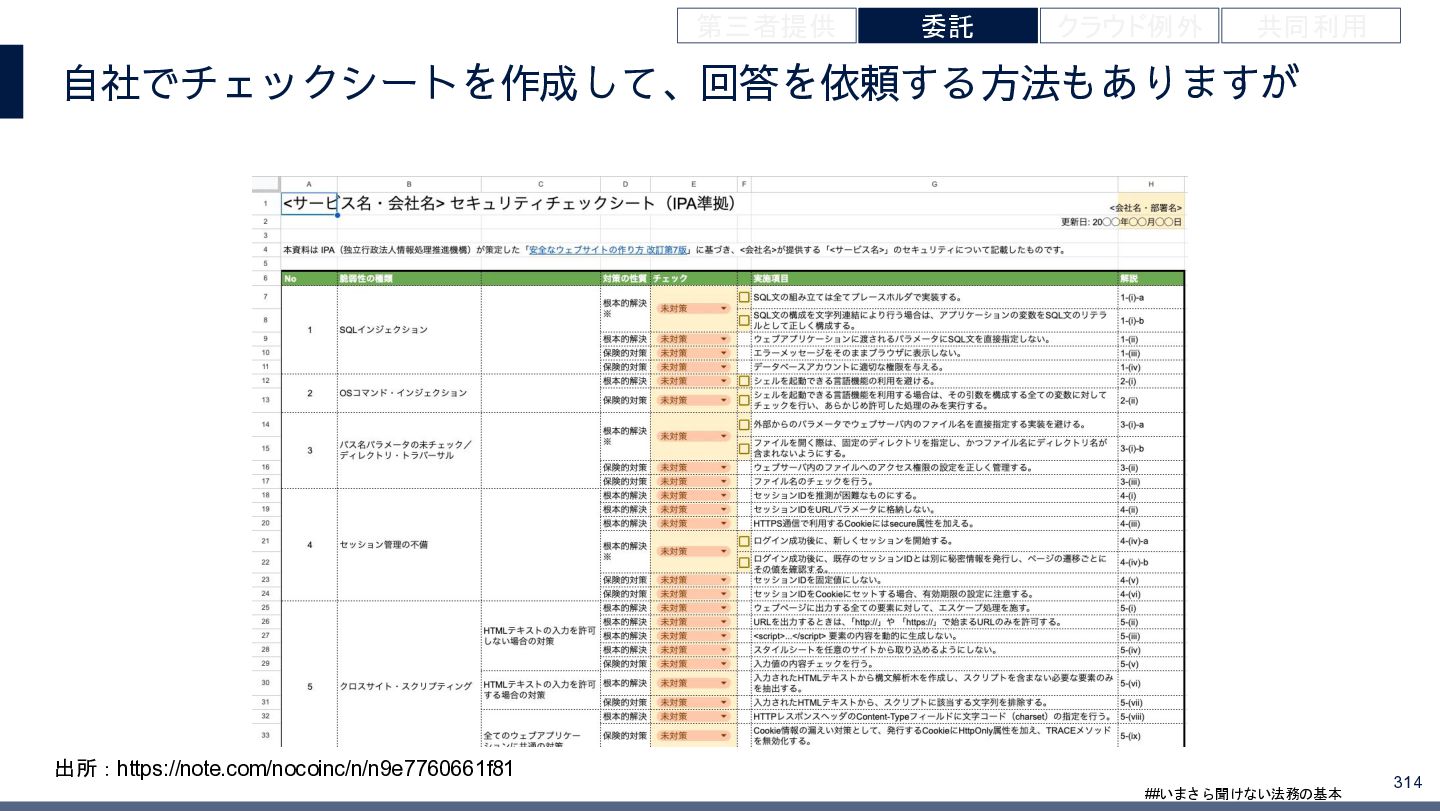Open 未対策 dropdown for 'セッションIDを固定値にしない'
Viewport: 1440px width, 811px height.
[693, 580]
